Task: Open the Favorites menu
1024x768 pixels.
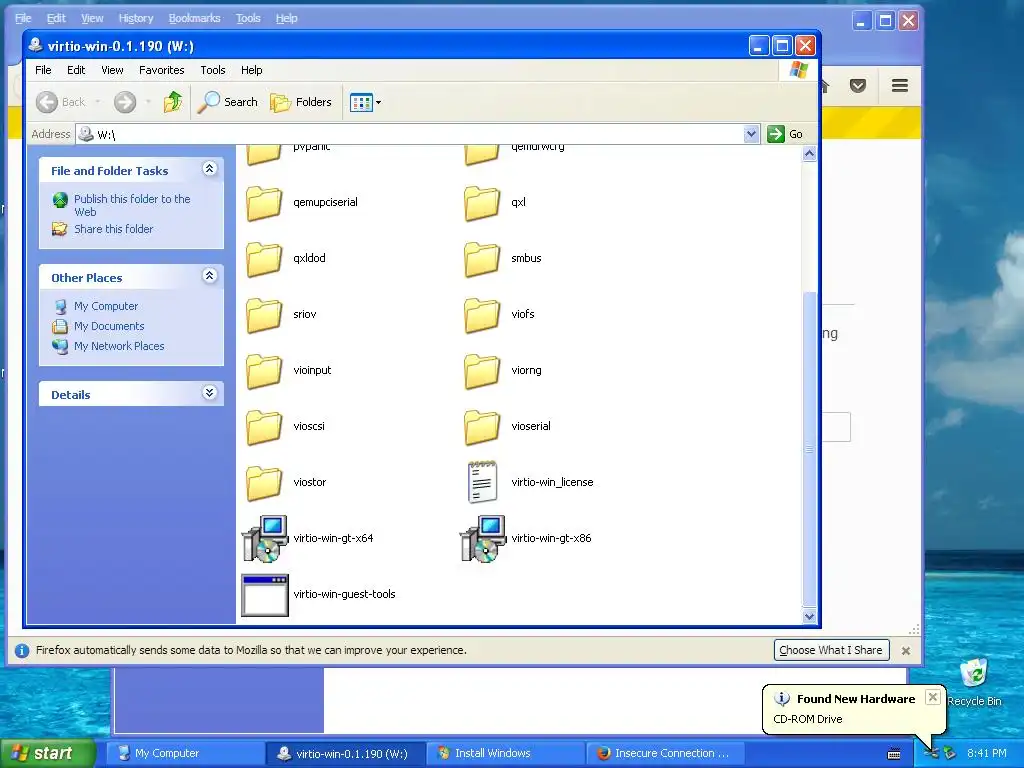Action: pyautogui.click(x=161, y=70)
